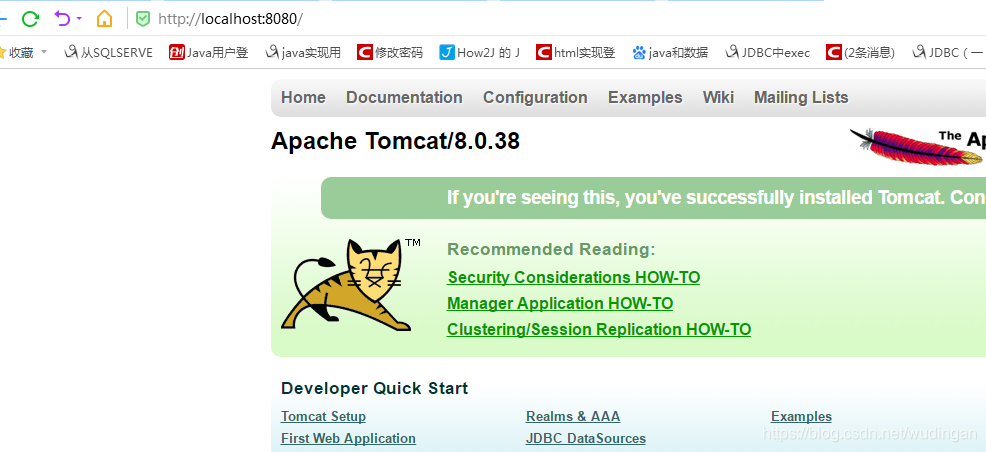Open the Java用户登 bookmark
This screenshot has height=452, width=986.
coord(209,53)
